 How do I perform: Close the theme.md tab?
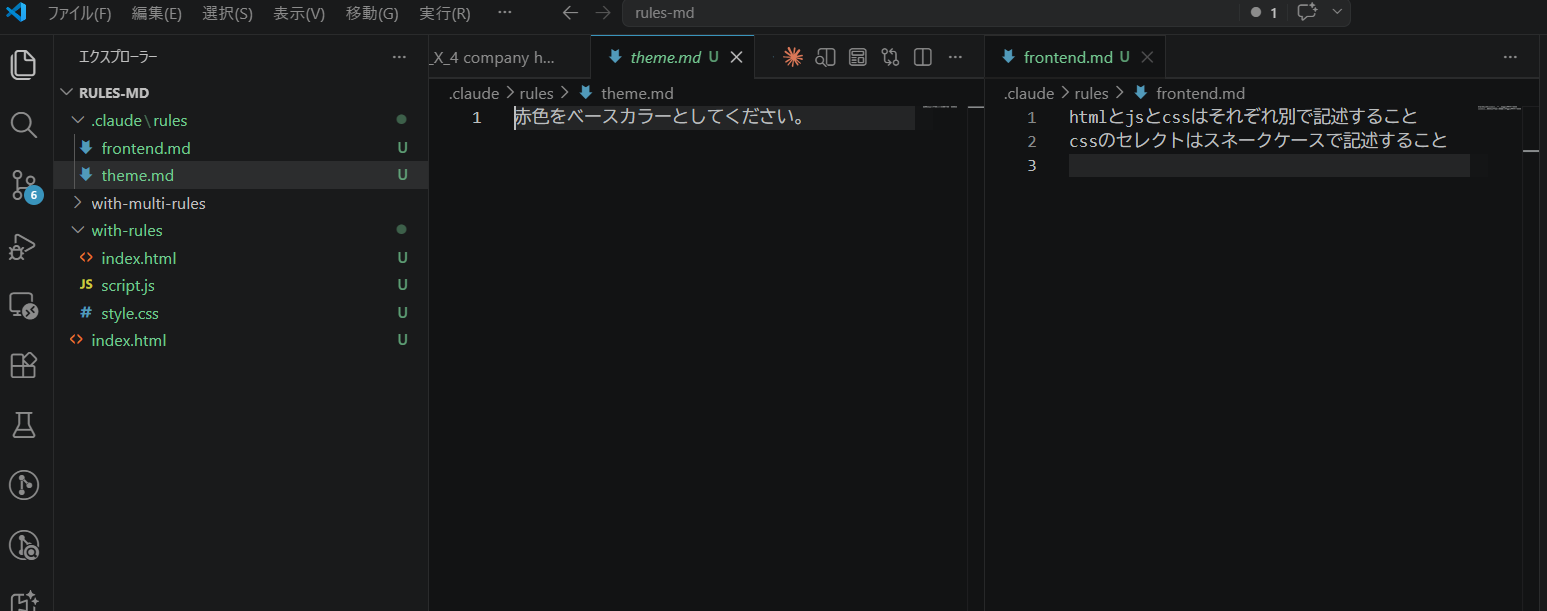pyautogui.click(x=737, y=57)
